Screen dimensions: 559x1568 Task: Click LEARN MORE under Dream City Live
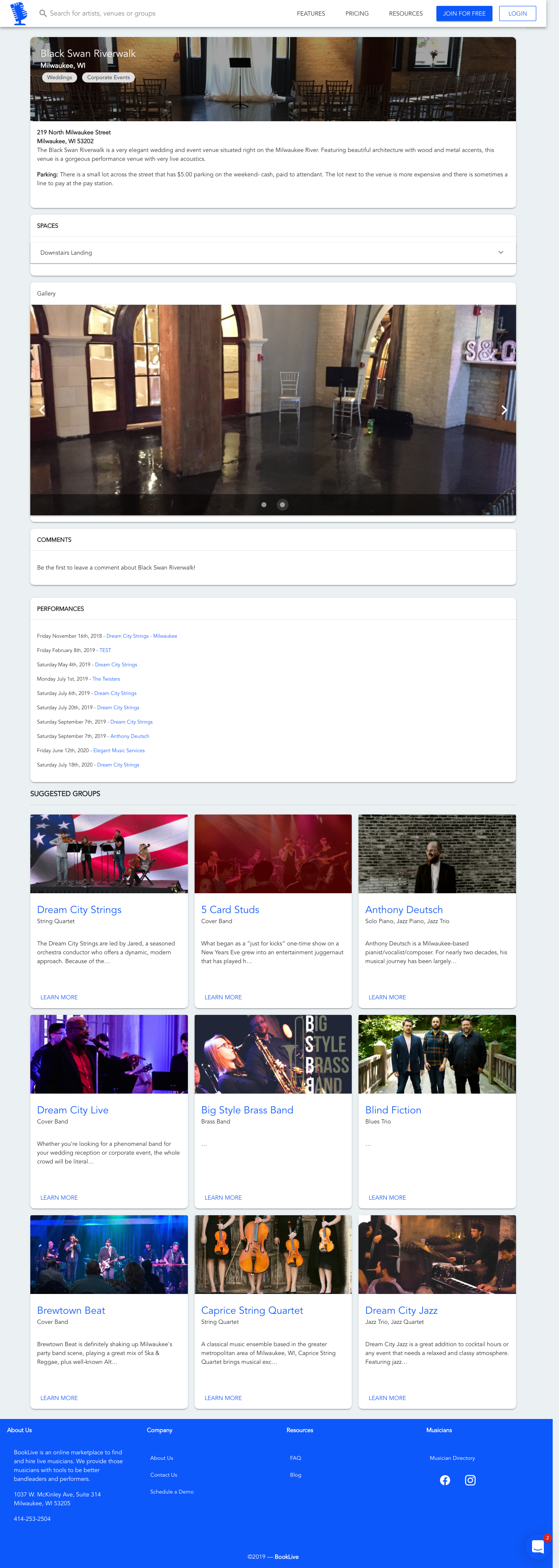pos(59,1197)
